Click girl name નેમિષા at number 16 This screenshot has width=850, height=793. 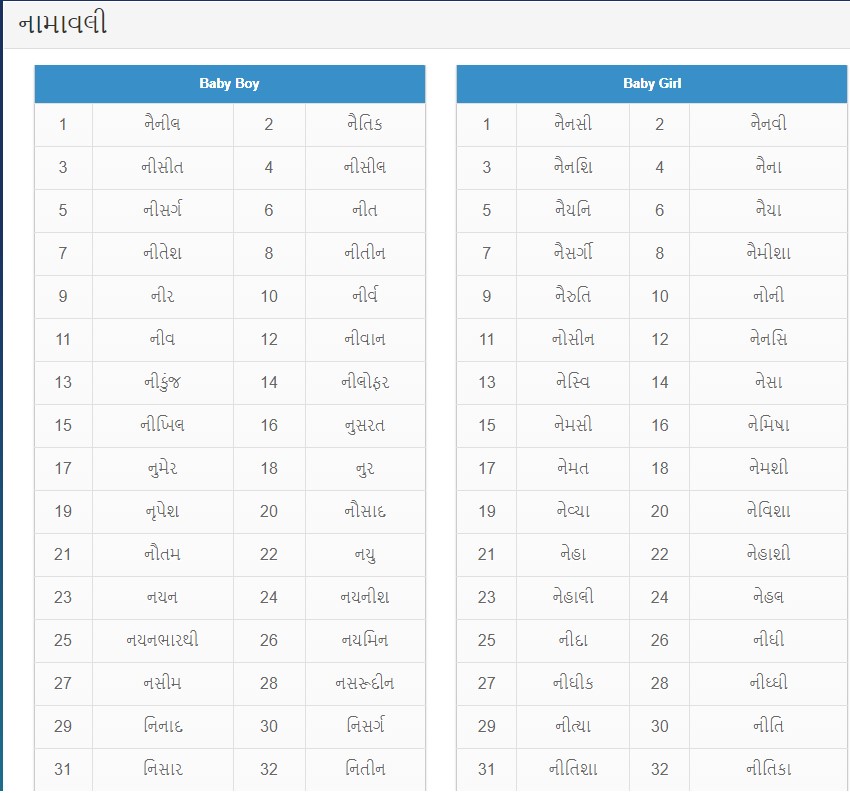[768, 425]
